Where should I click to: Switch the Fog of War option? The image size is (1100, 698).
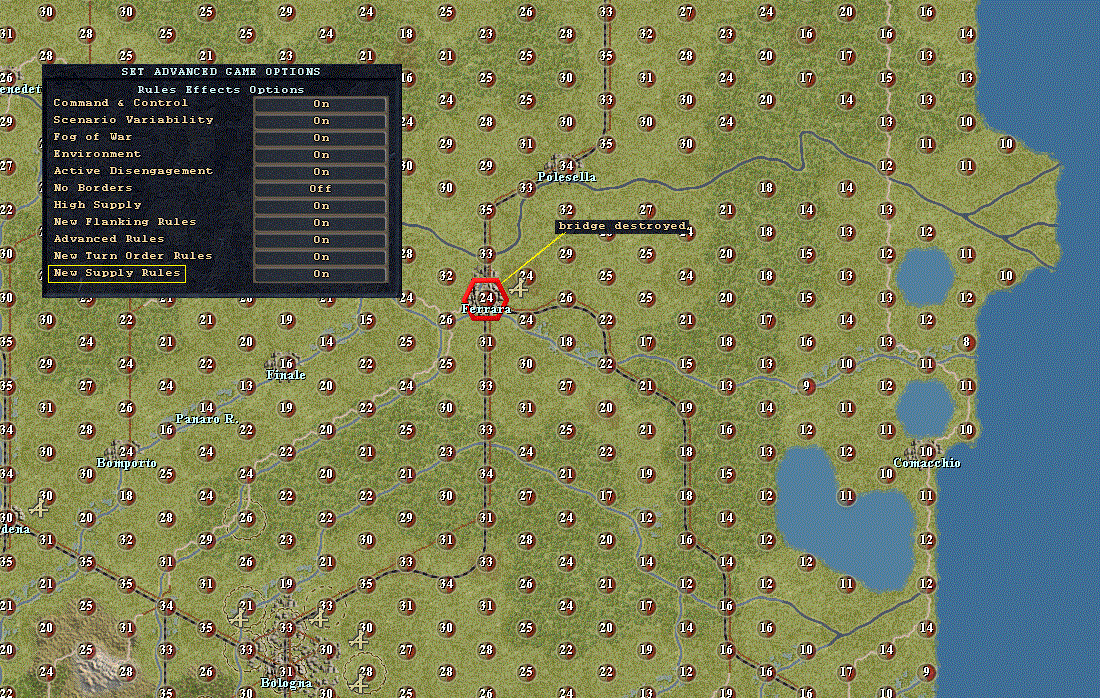(321, 137)
